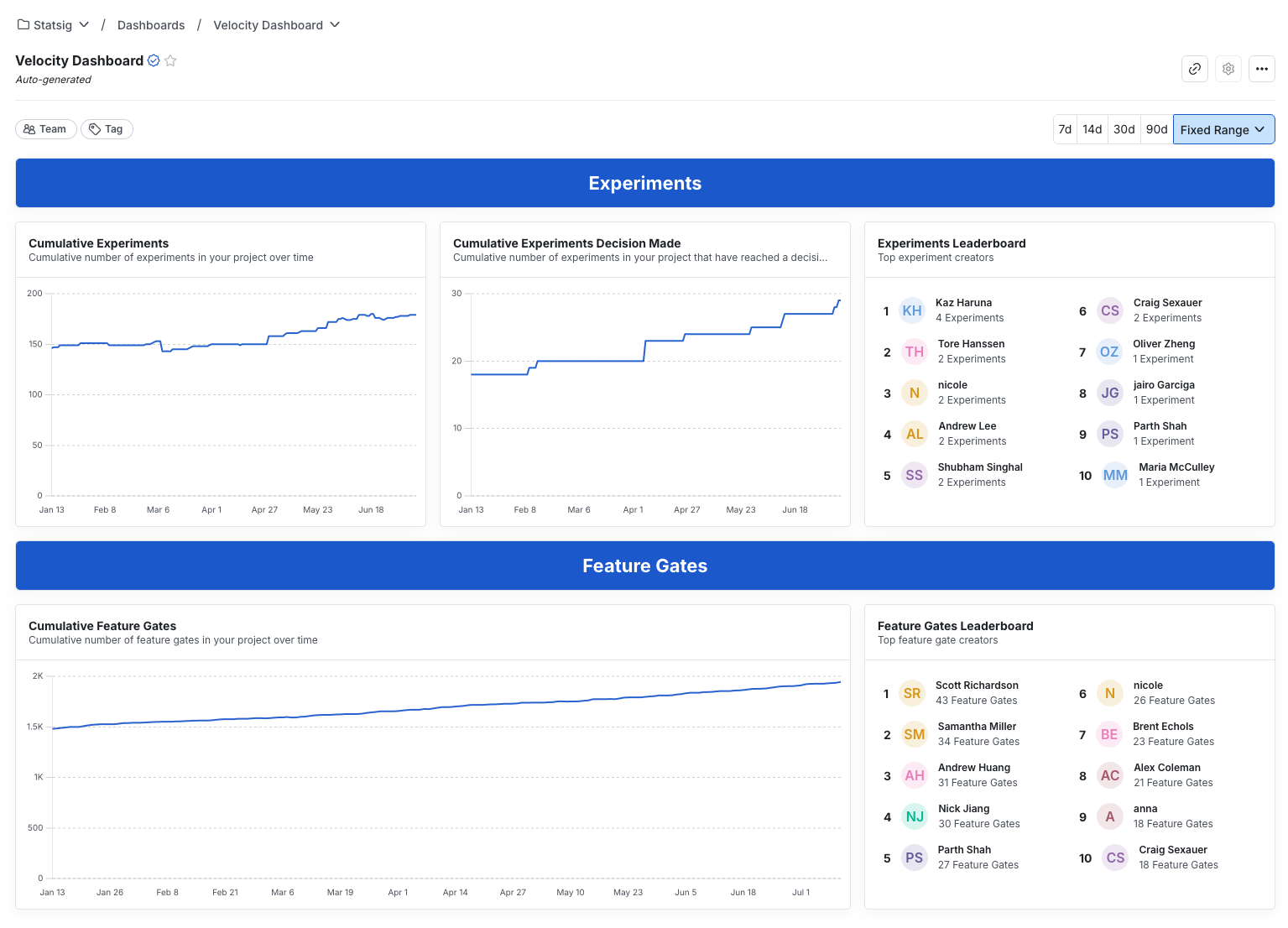Screen dimensions: 1288x928
Task: Open Scott Richardson's SR avatar
Action: (x=912, y=692)
